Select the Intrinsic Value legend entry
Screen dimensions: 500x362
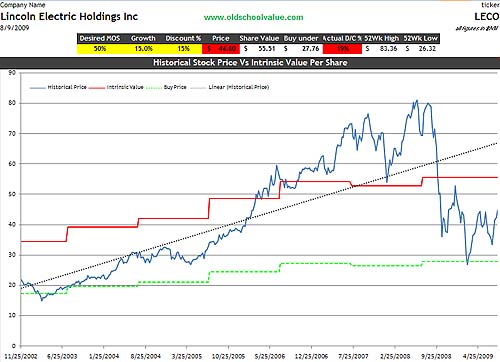pos(116,87)
